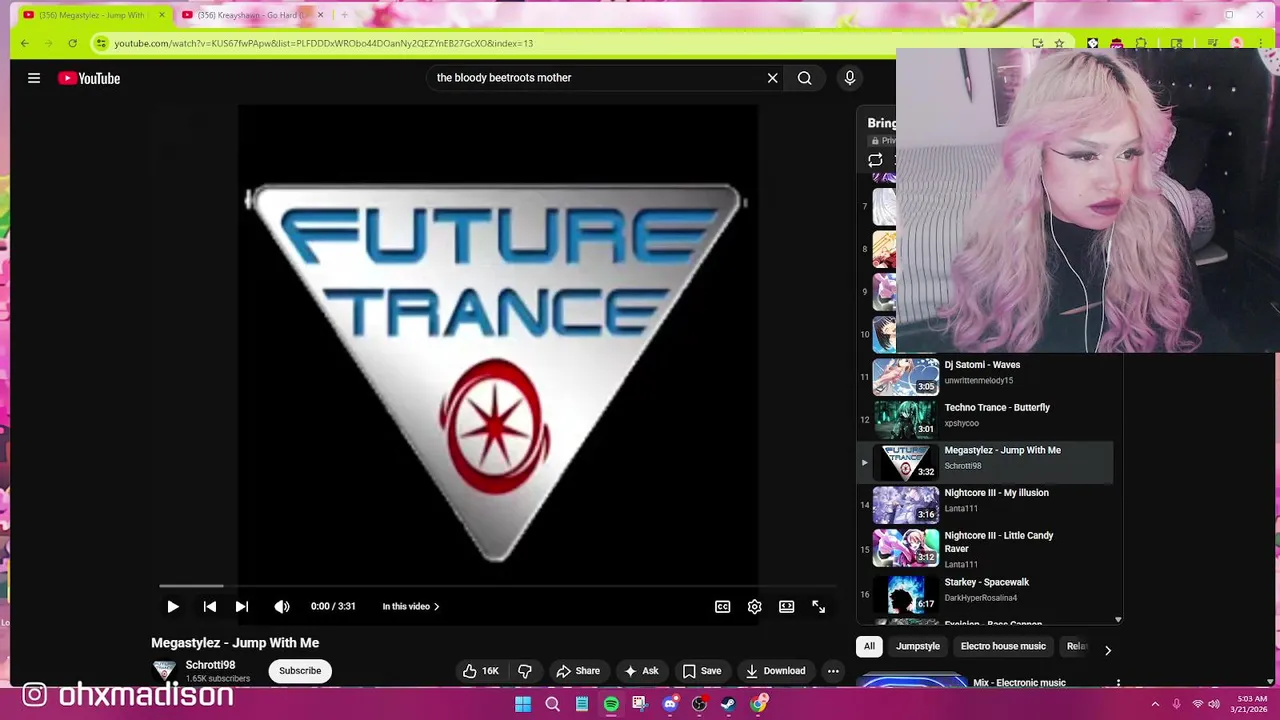This screenshot has height=720, width=1280.
Task: Open a new browser tab
Action: coord(344,15)
